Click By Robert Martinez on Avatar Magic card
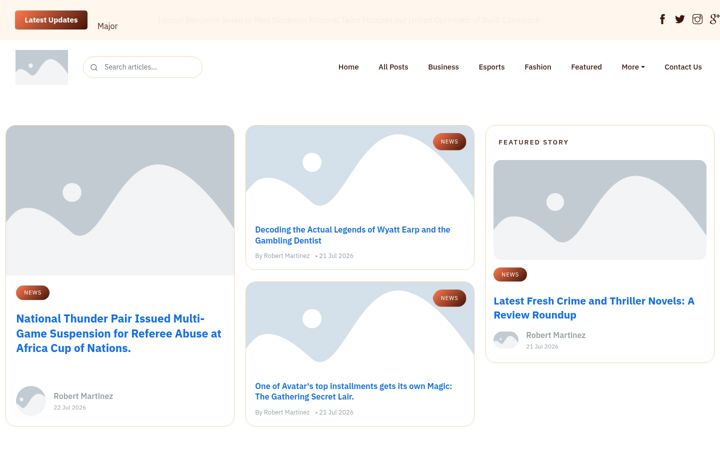The image size is (720, 450). click(282, 412)
